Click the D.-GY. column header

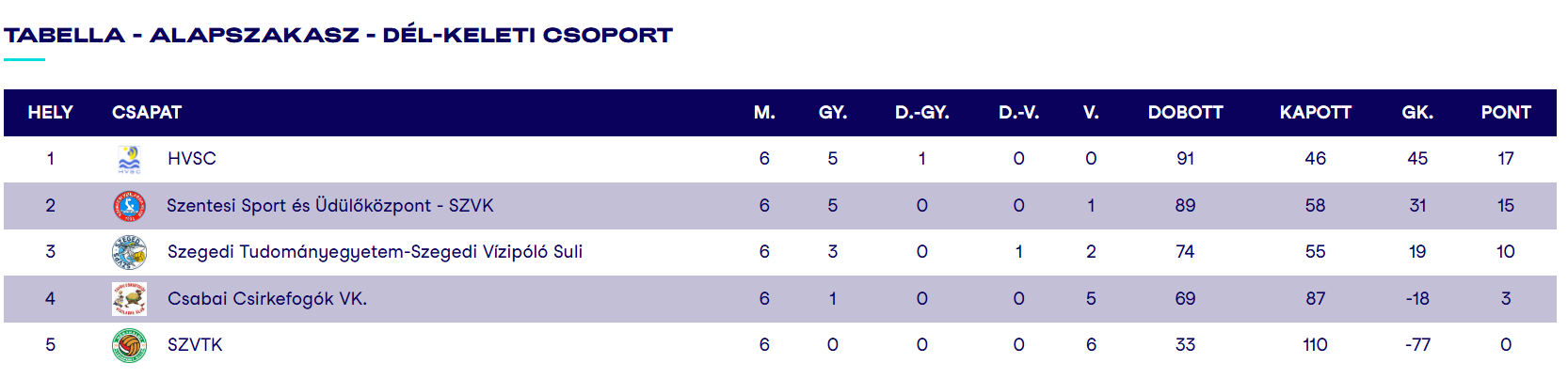[x=921, y=113]
